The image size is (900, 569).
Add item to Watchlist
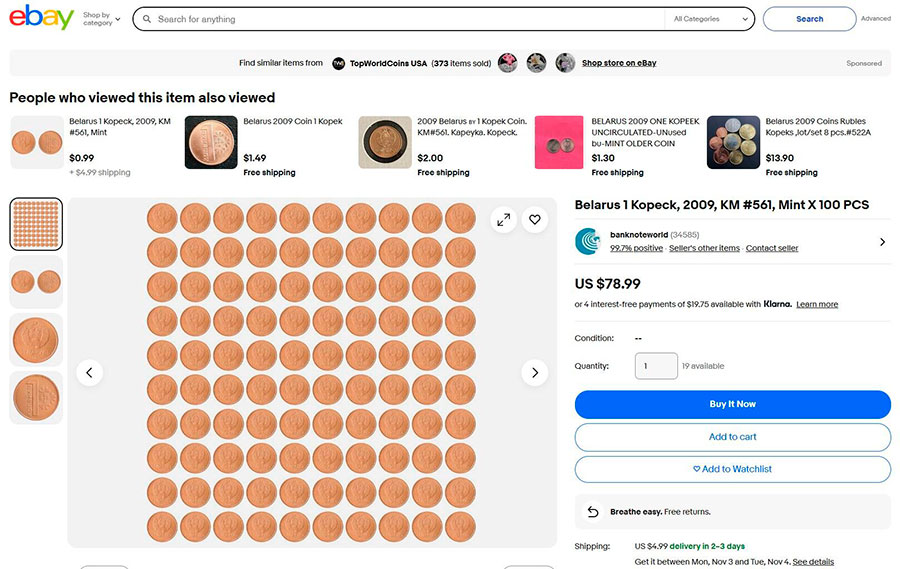pyautogui.click(x=732, y=469)
